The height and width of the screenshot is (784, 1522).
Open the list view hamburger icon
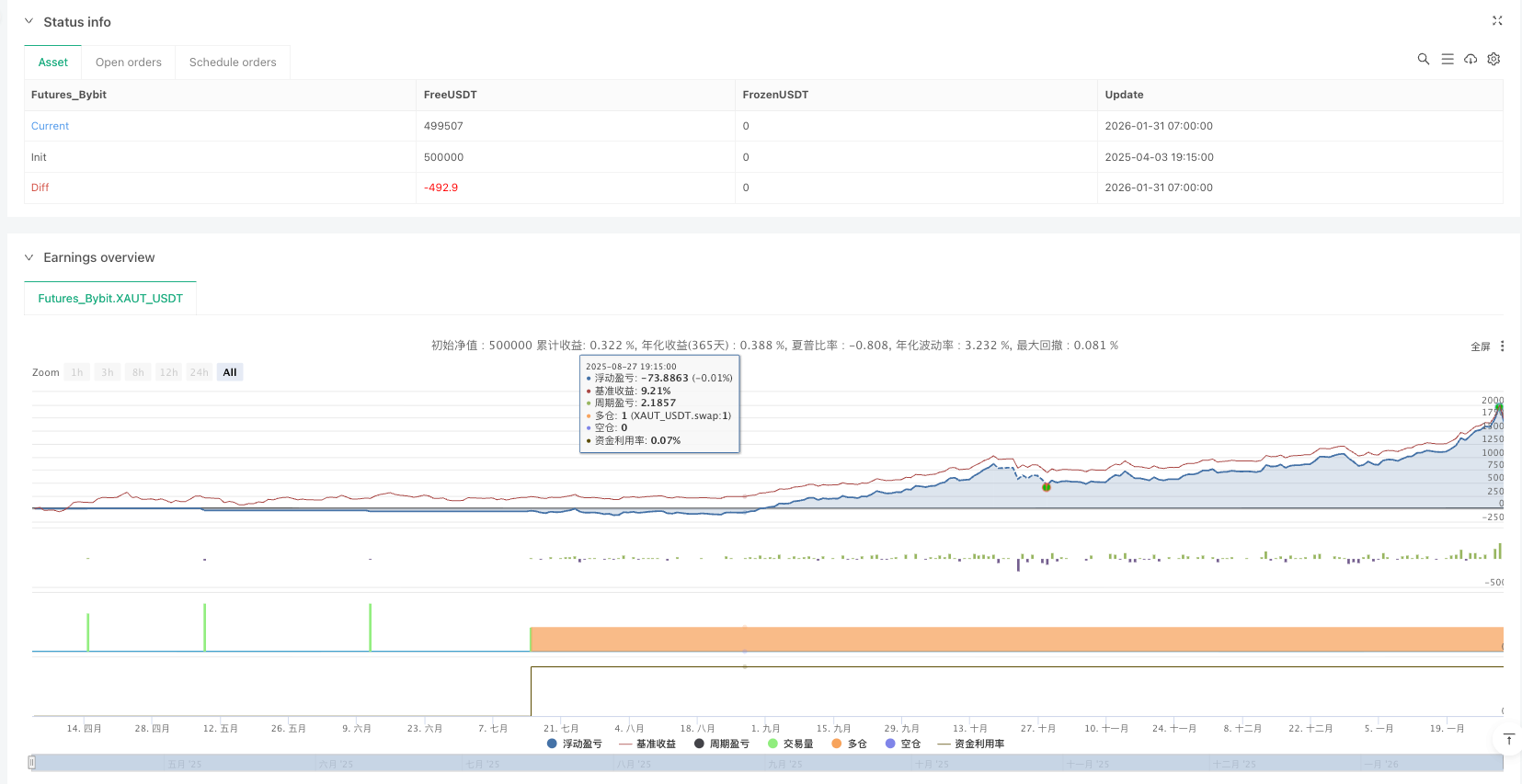point(1447,59)
